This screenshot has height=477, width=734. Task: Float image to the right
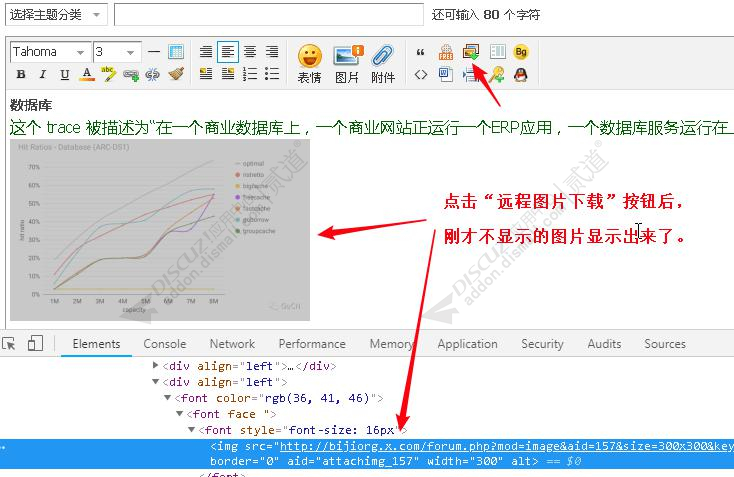click(228, 73)
